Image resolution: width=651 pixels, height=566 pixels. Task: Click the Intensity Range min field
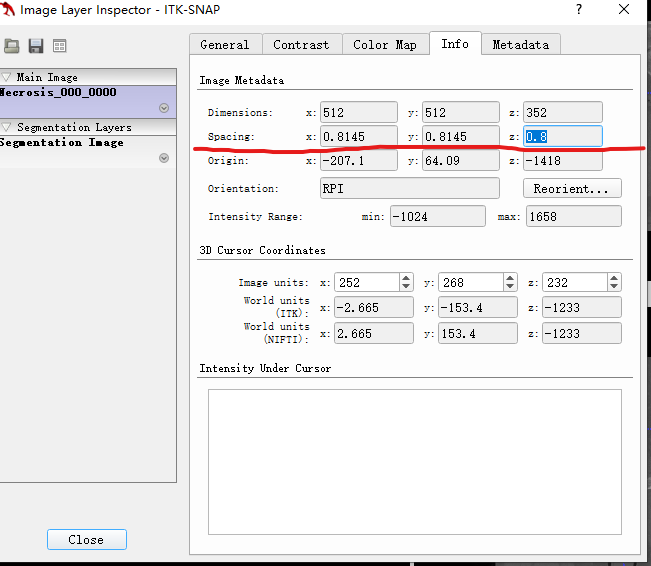[x=438, y=216]
